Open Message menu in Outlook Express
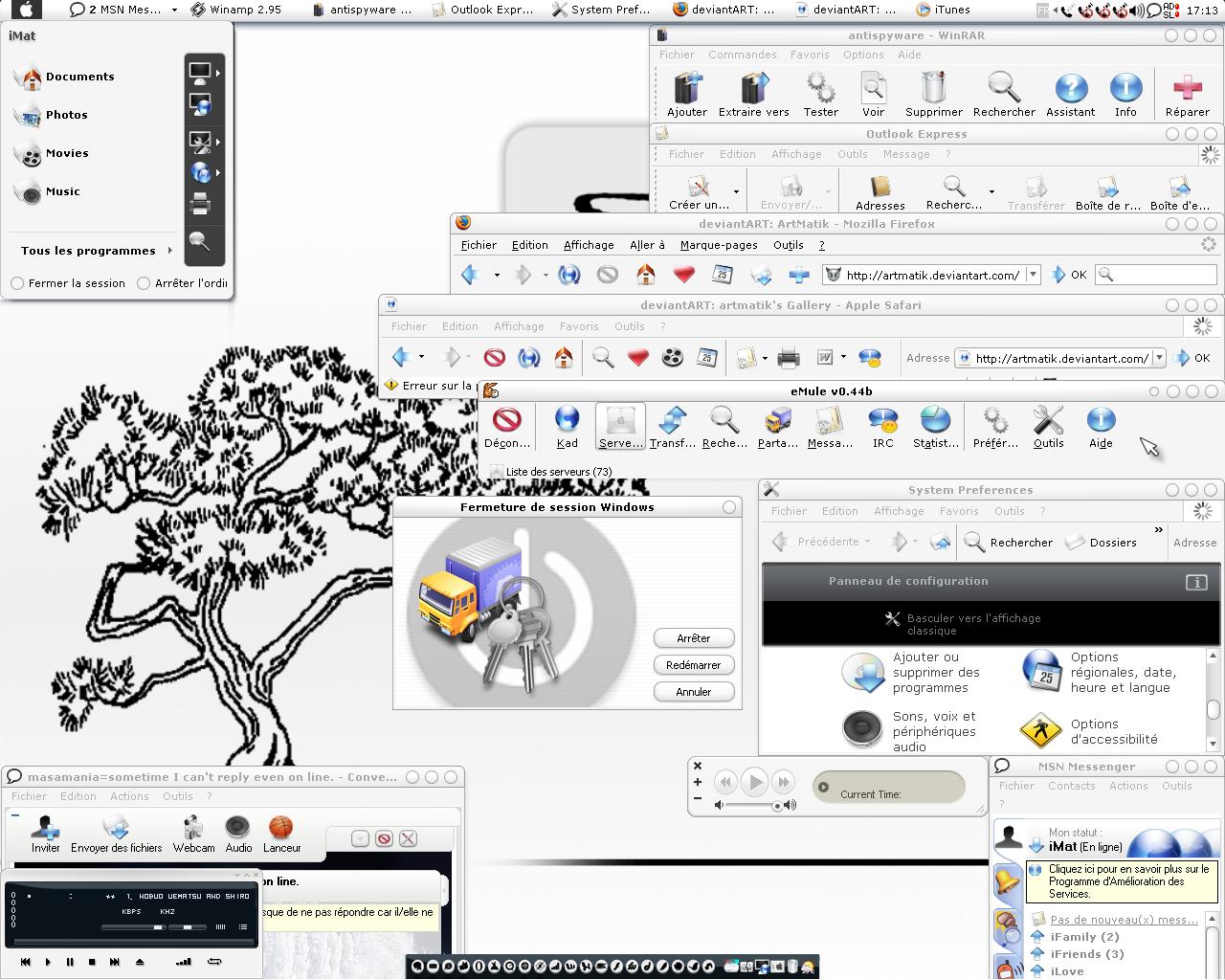The height and width of the screenshot is (980, 1225). click(905, 154)
